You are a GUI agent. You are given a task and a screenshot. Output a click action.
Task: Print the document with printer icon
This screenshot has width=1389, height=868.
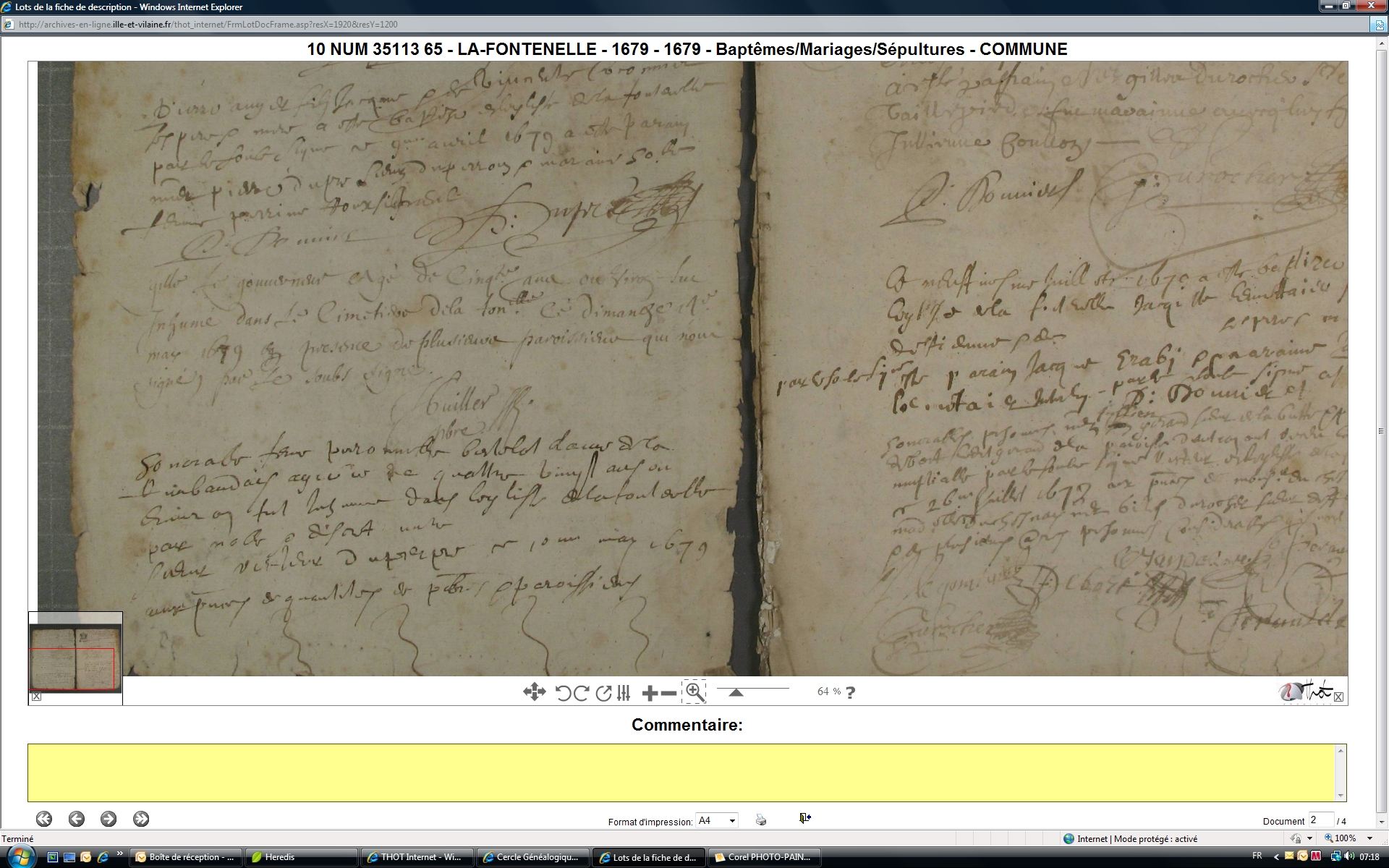pos(761,820)
